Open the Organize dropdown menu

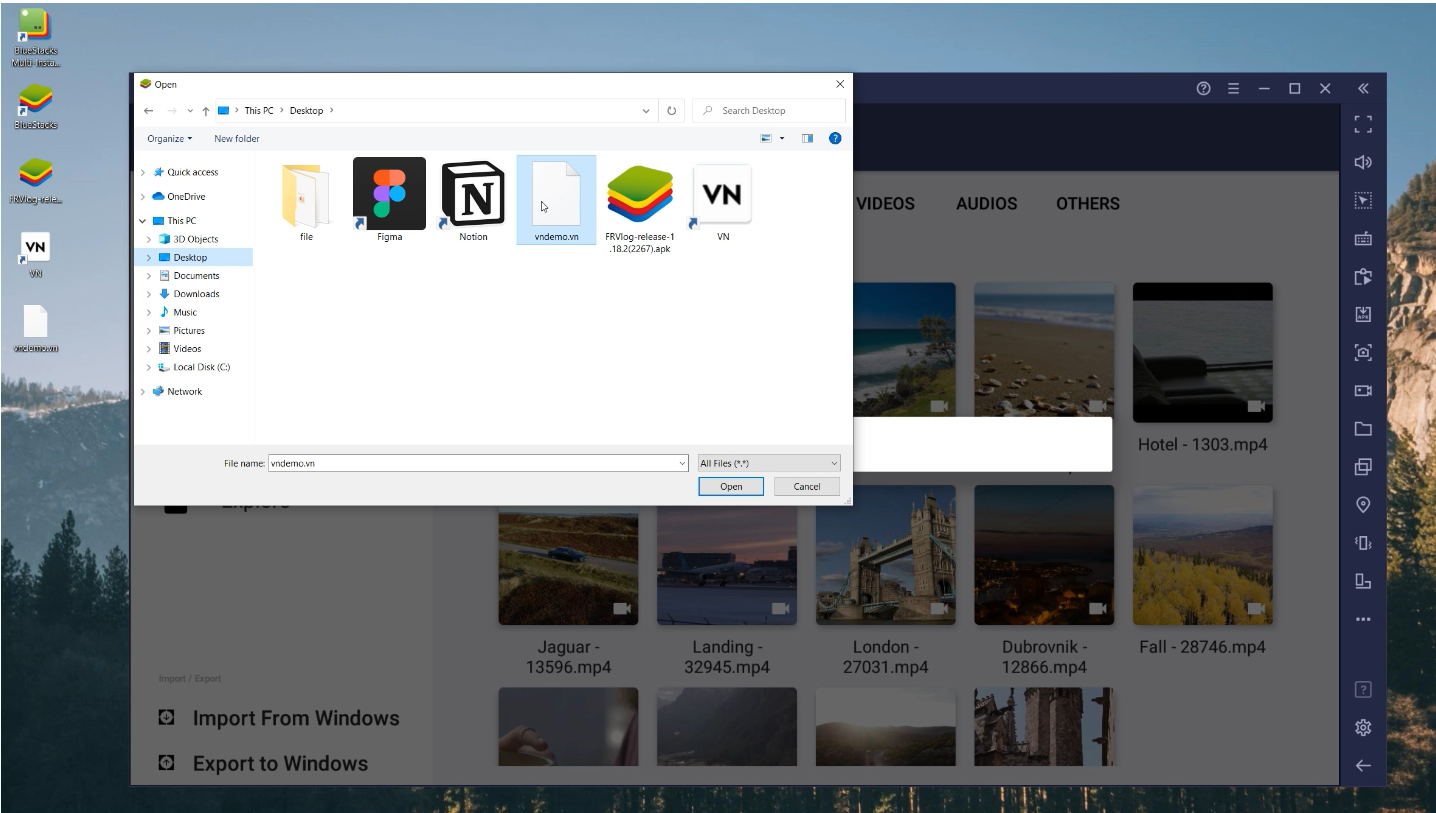tap(169, 138)
